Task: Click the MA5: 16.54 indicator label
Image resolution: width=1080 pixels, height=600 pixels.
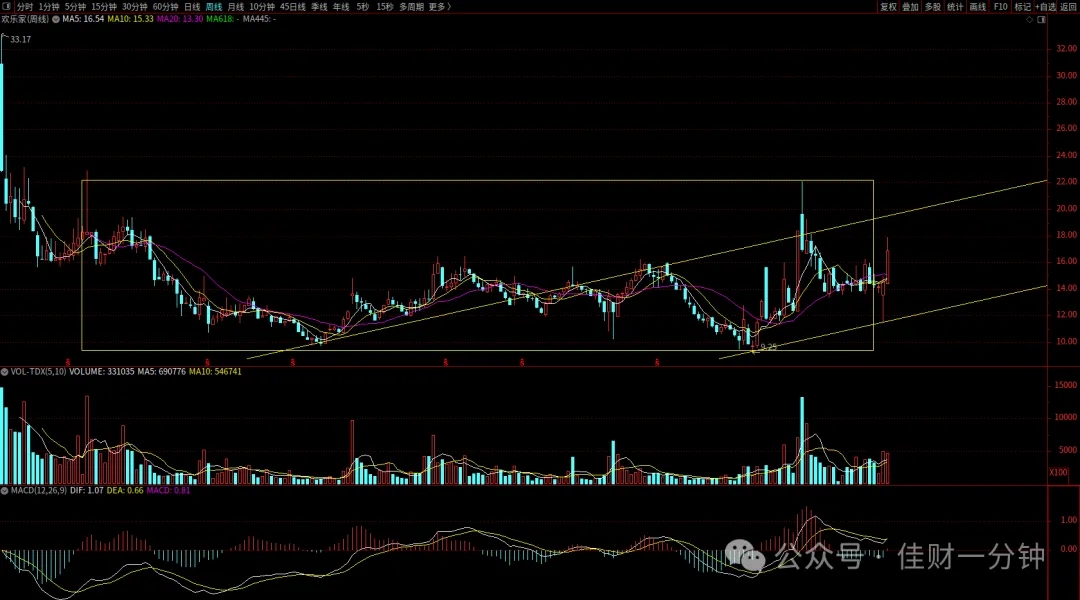Action: 83,19
